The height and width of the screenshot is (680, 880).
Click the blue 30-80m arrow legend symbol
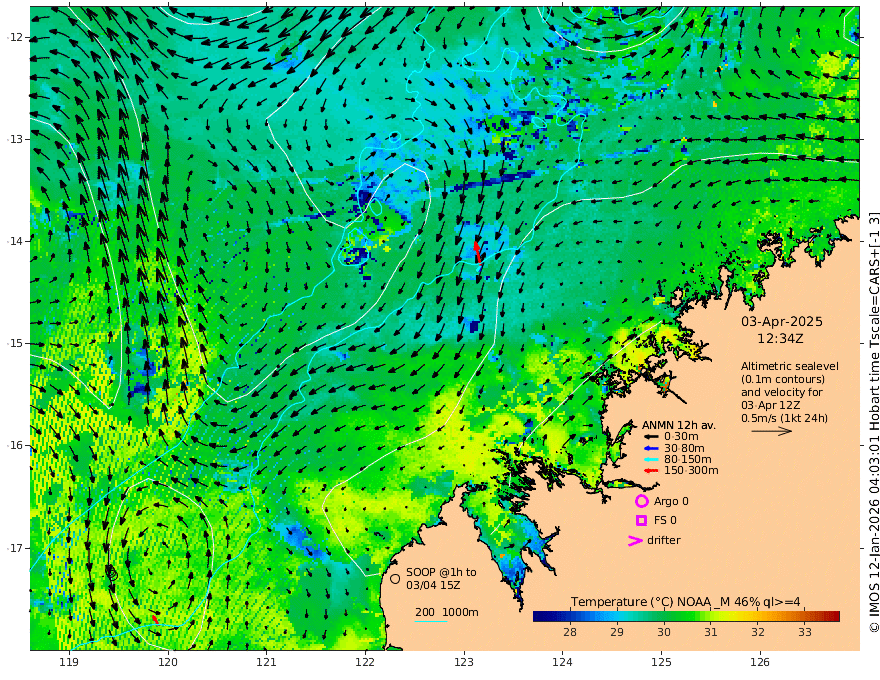tap(650, 448)
